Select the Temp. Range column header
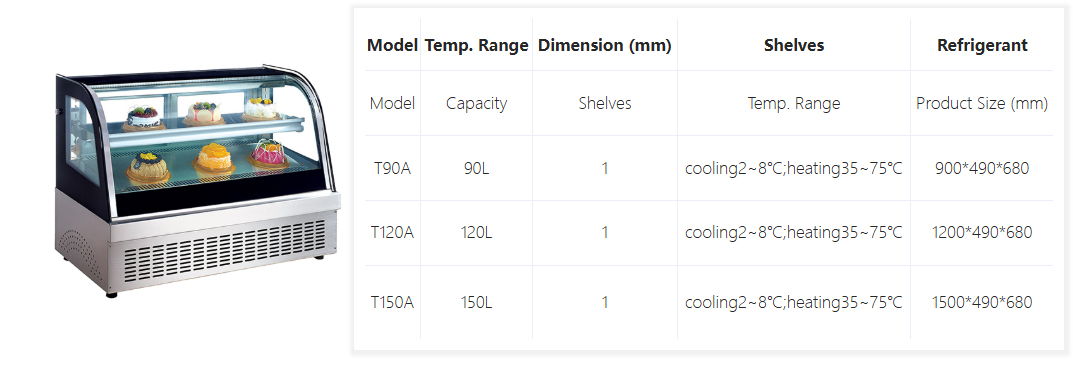The image size is (1073, 390). [x=476, y=45]
